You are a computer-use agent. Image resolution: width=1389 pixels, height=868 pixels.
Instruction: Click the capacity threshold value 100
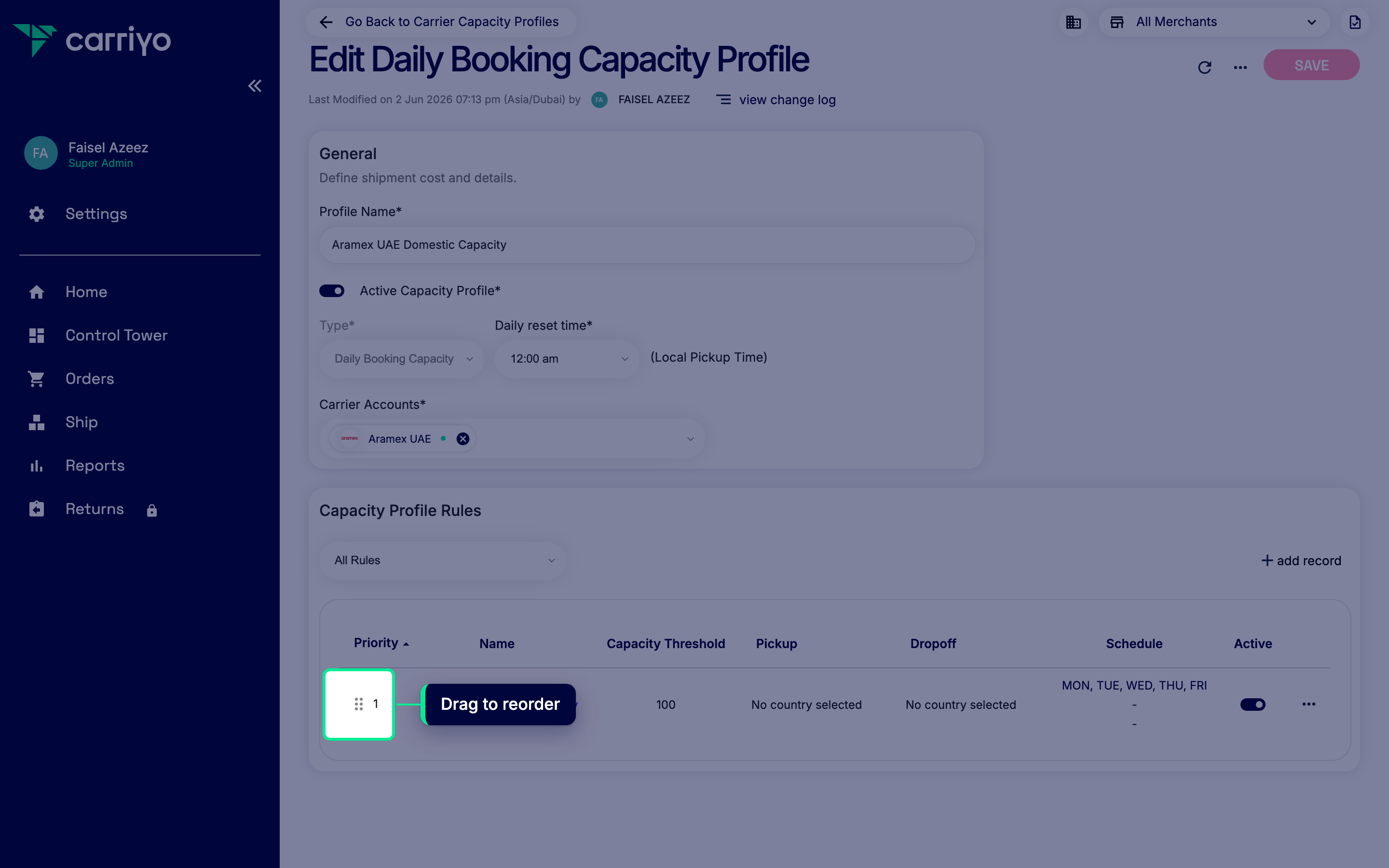pos(665,705)
